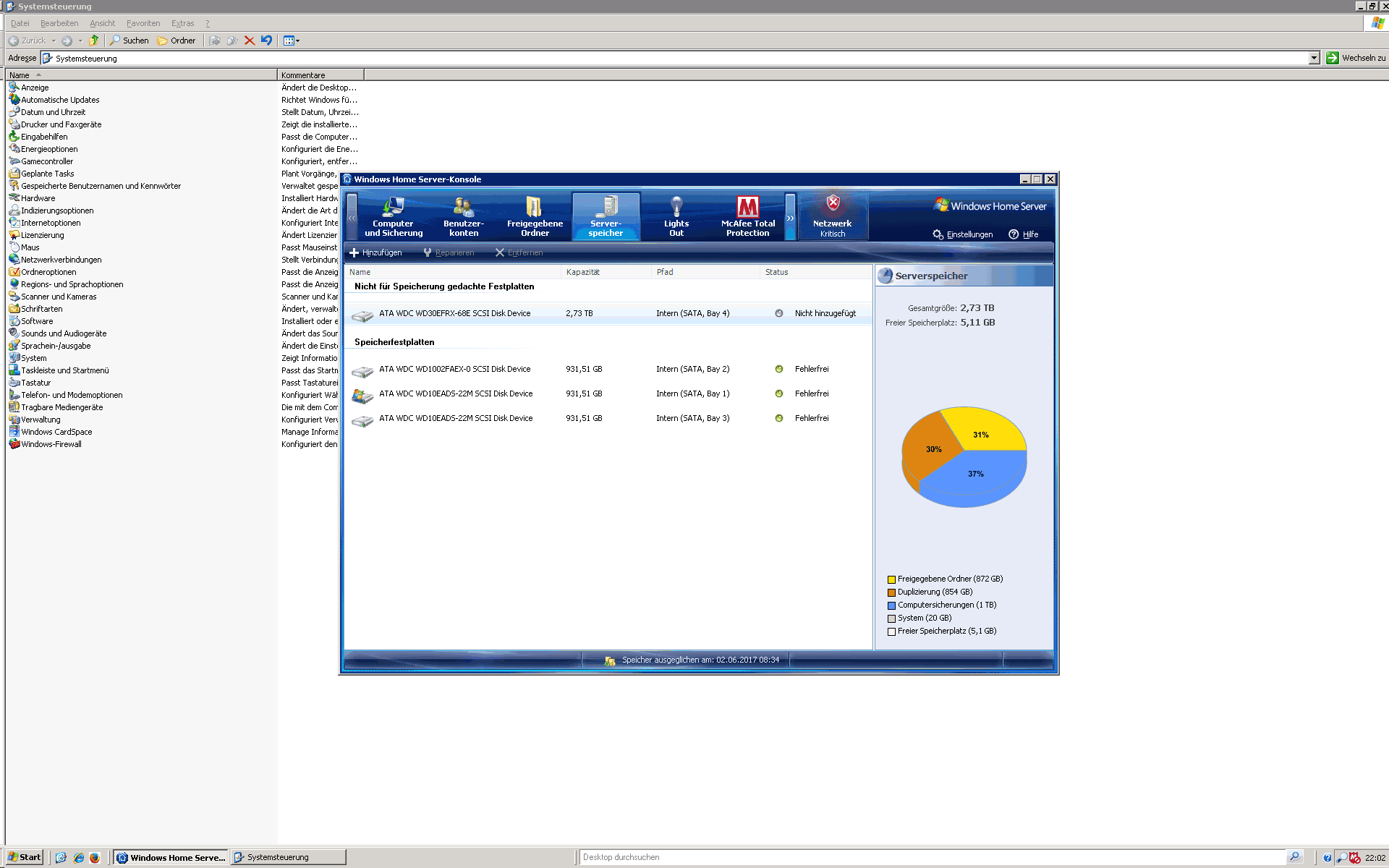The width and height of the screenshot is (1389, 868).
Task: Click Wechseln zu button
Action: (x=1356, y=58)
